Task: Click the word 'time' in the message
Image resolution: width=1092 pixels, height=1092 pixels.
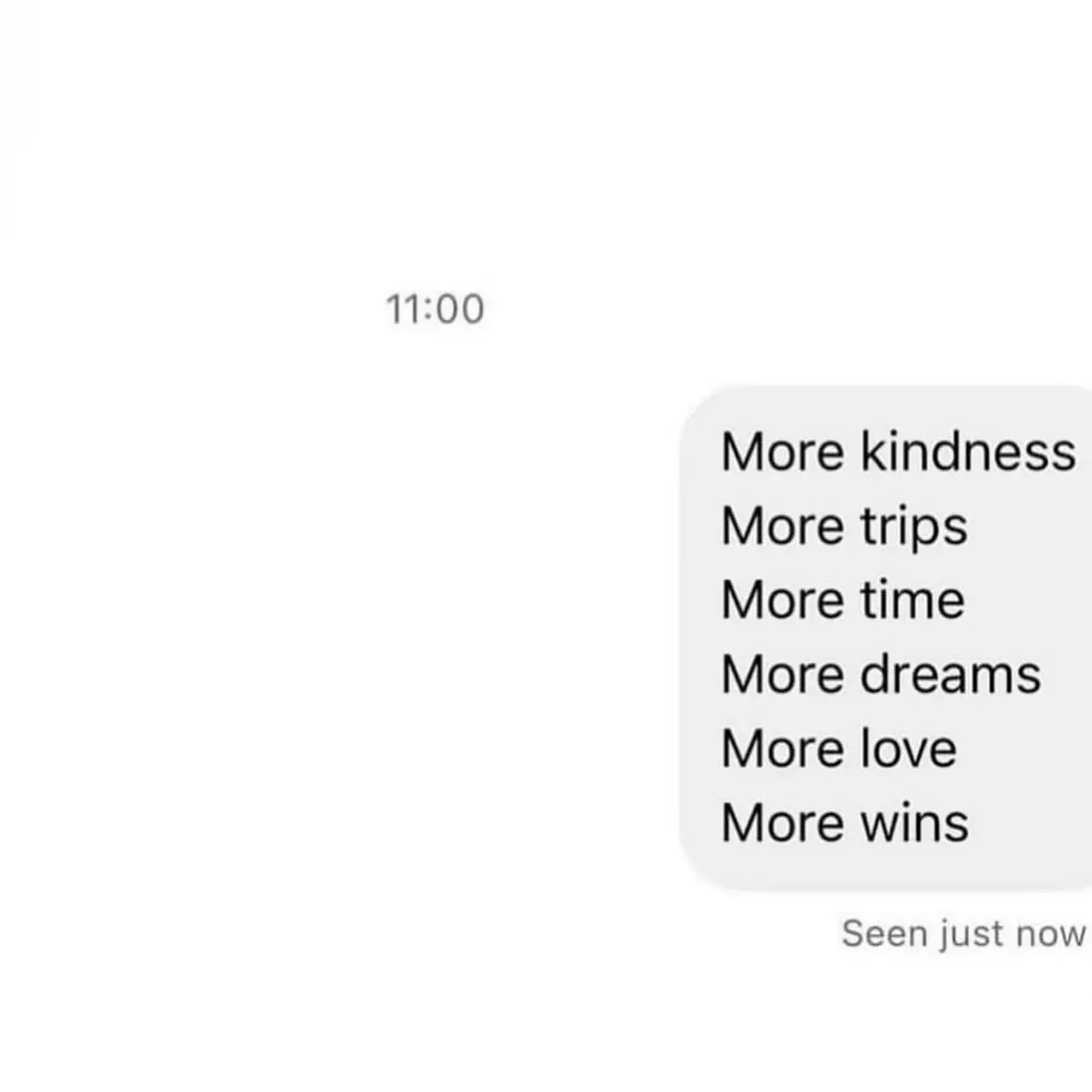Action: coord(912,601)
